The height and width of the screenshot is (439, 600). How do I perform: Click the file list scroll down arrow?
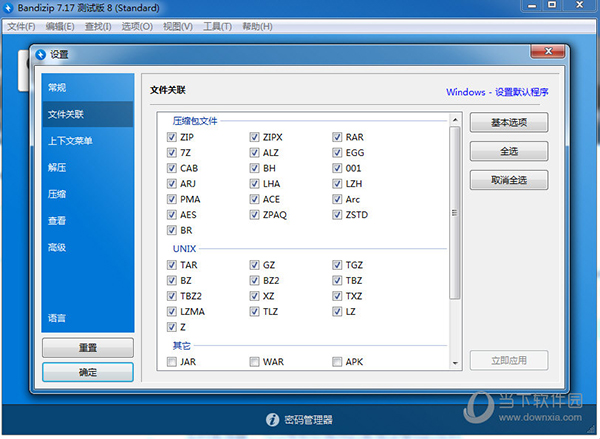pyautogui.click(x=455, y=363)
